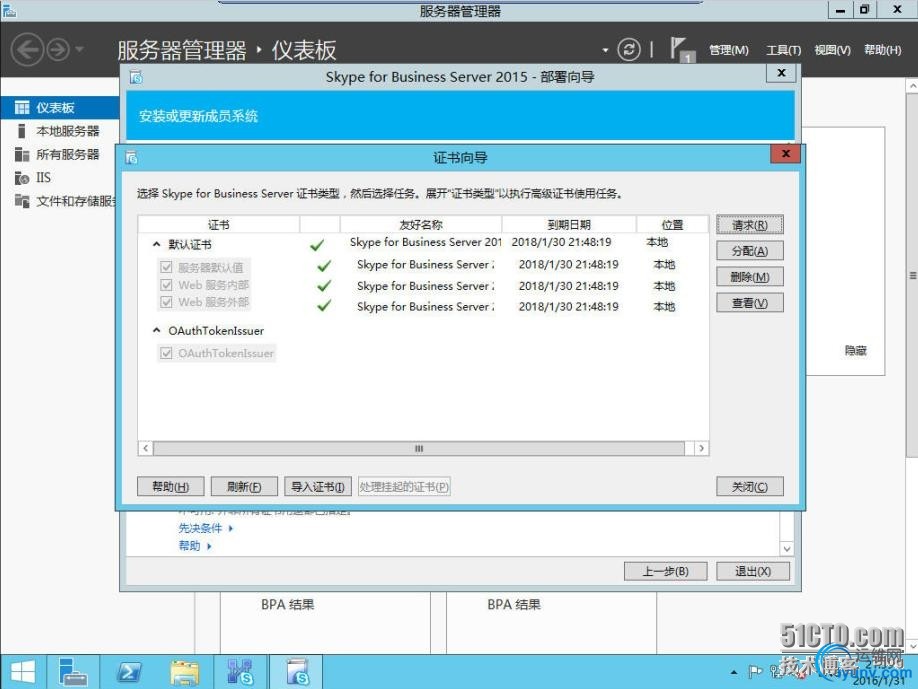Toggle the Web 服务外部 checkbox
Image resolution: width=918 pixels, height=689 pixels.
[166, 302]
